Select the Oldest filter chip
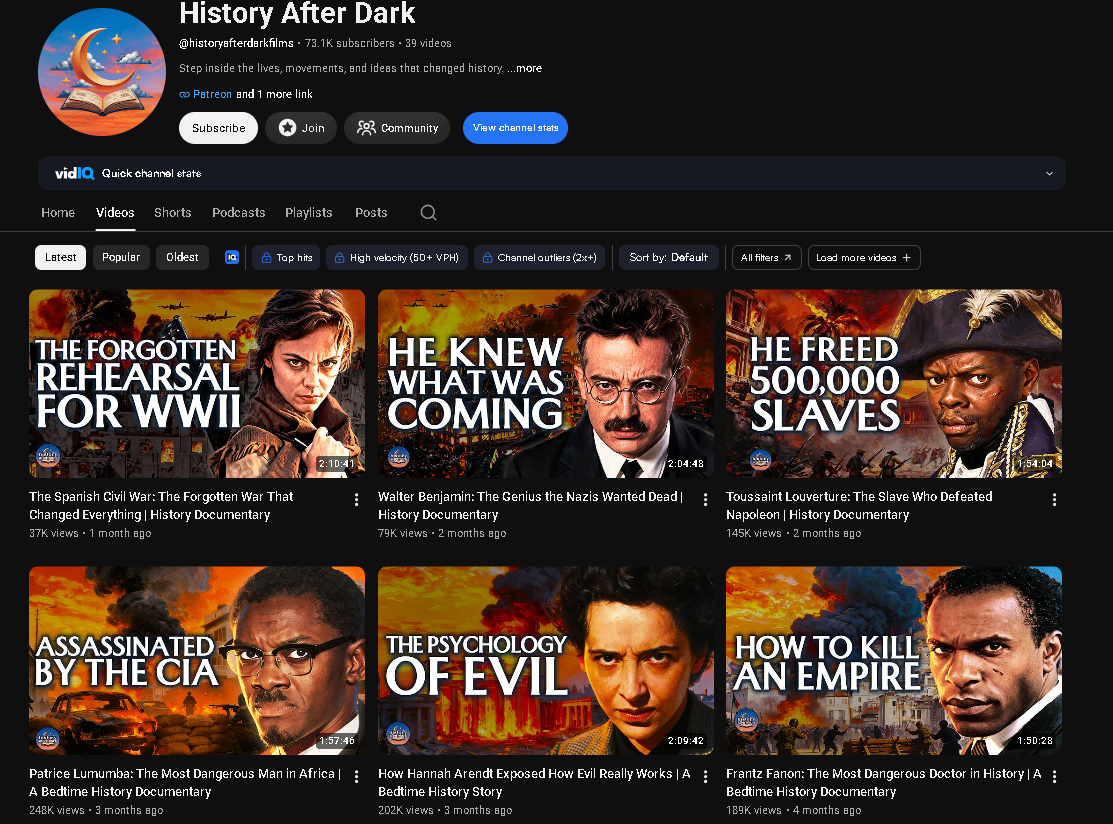This screenshot has width=1113, height=824. click(182, 257)
